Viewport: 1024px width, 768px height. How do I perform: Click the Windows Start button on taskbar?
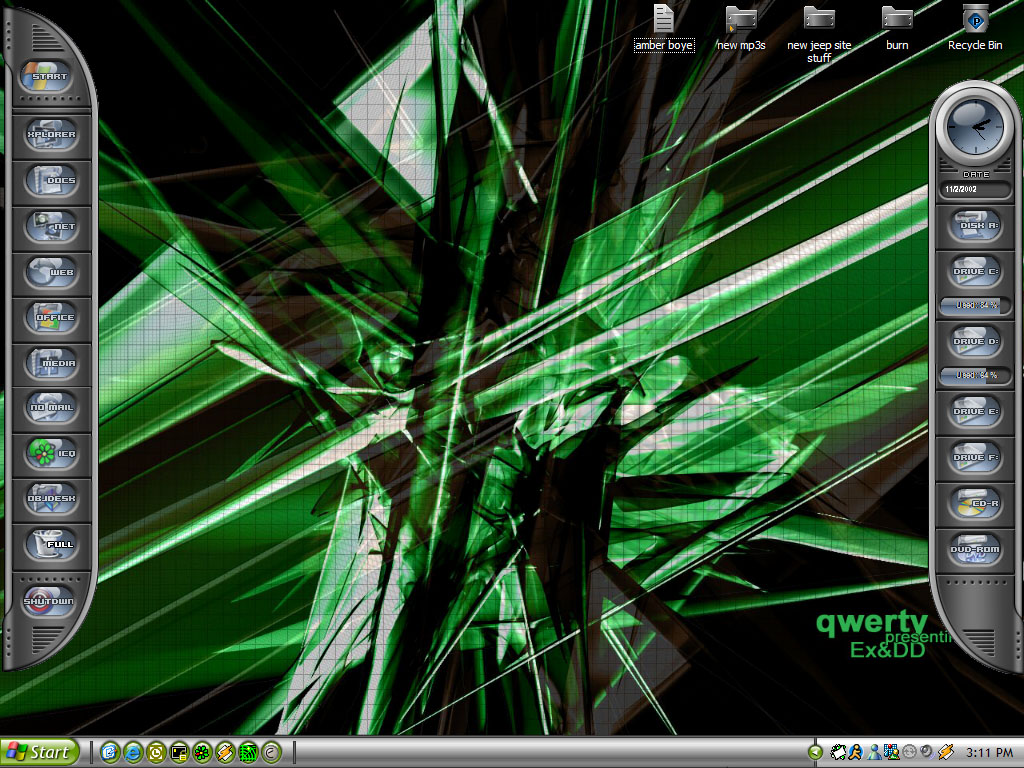(x=40, y=752)
